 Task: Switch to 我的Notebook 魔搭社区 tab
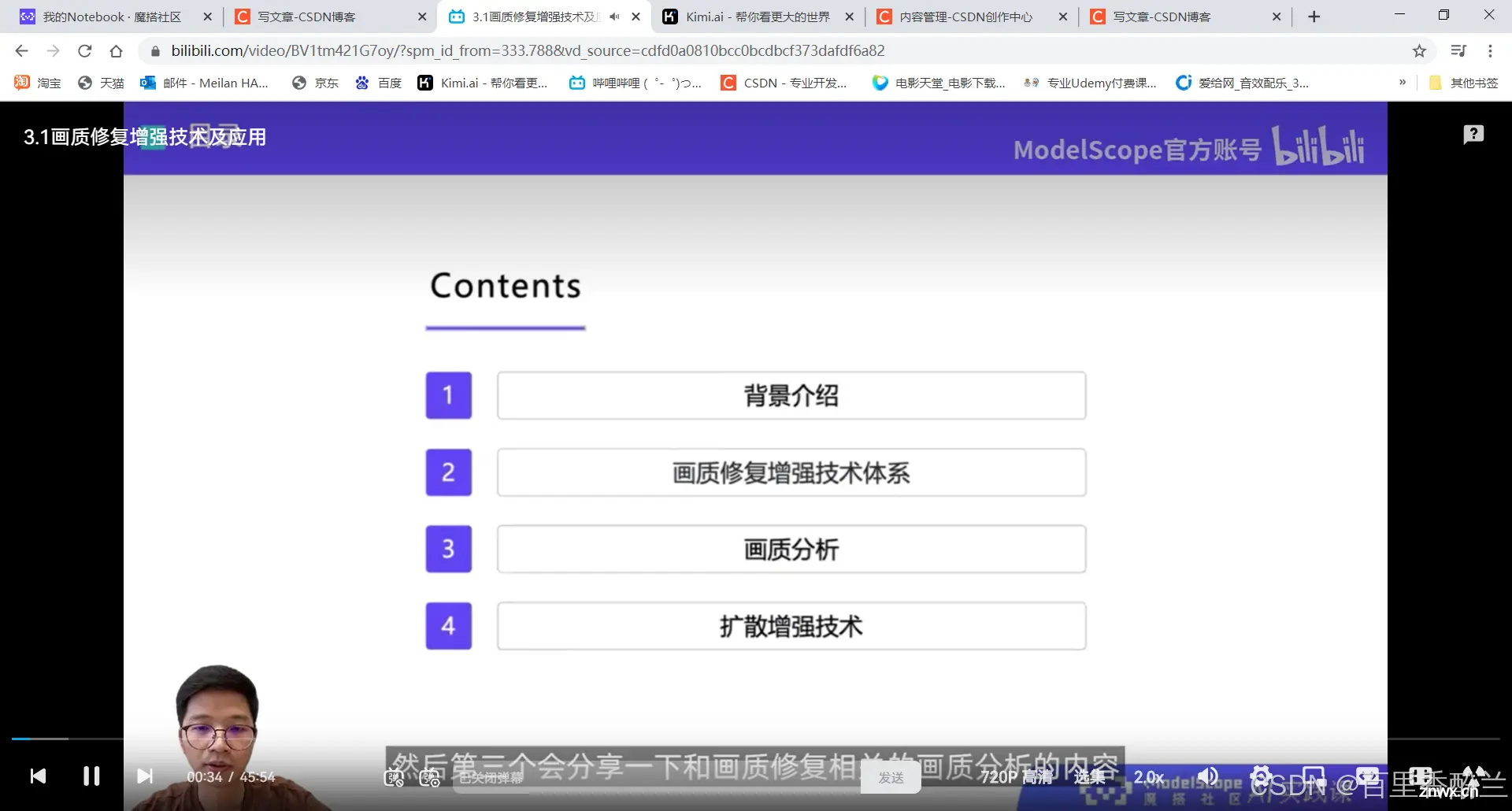tap(116, 17)
